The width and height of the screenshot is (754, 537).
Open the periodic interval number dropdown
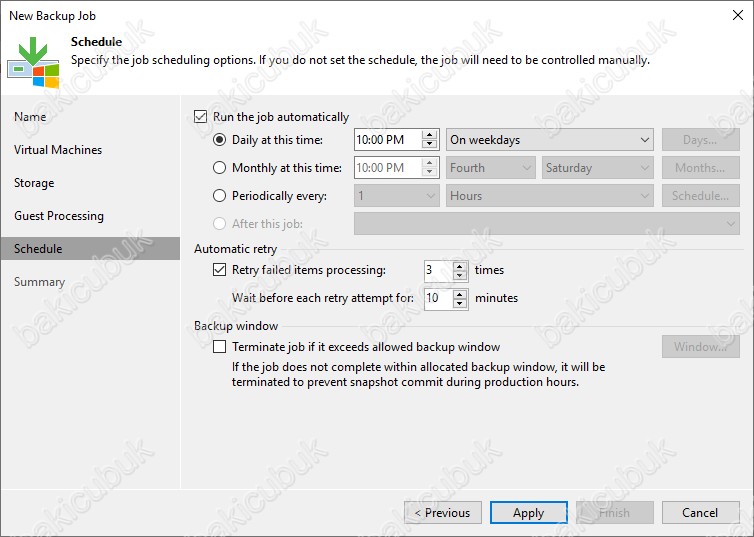pyautogui.click(x=397, y=196)
